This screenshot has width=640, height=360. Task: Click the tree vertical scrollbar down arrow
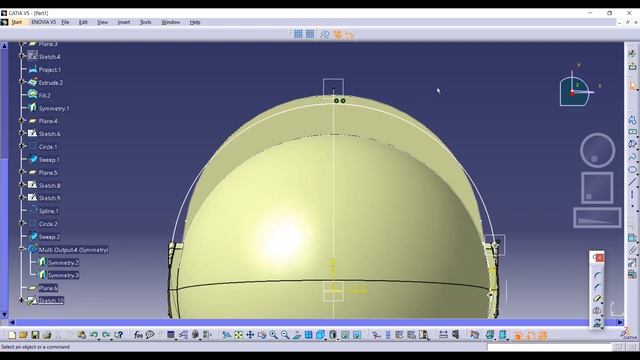[x=4, y=315]
